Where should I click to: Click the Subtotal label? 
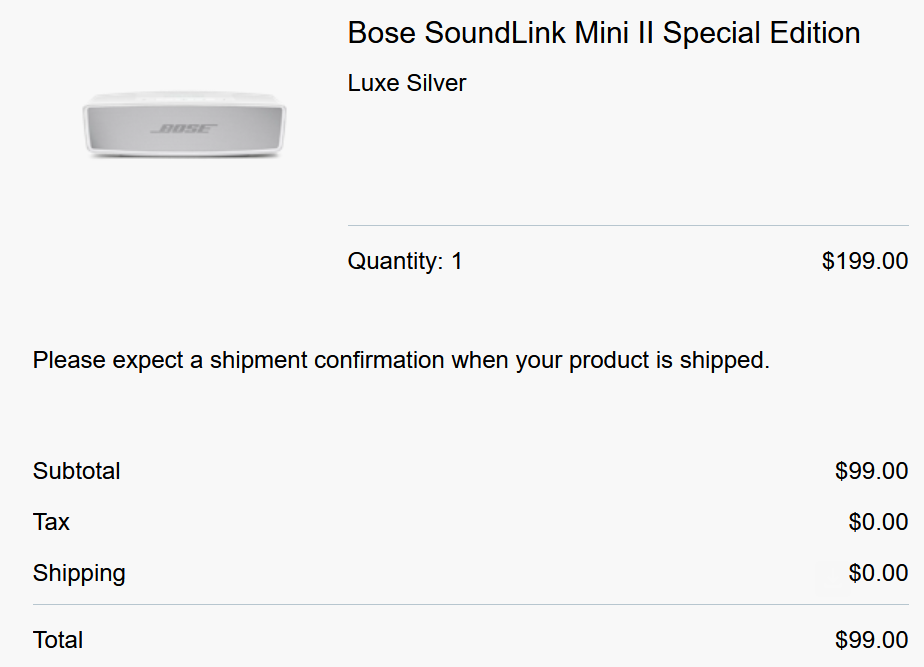77,471
